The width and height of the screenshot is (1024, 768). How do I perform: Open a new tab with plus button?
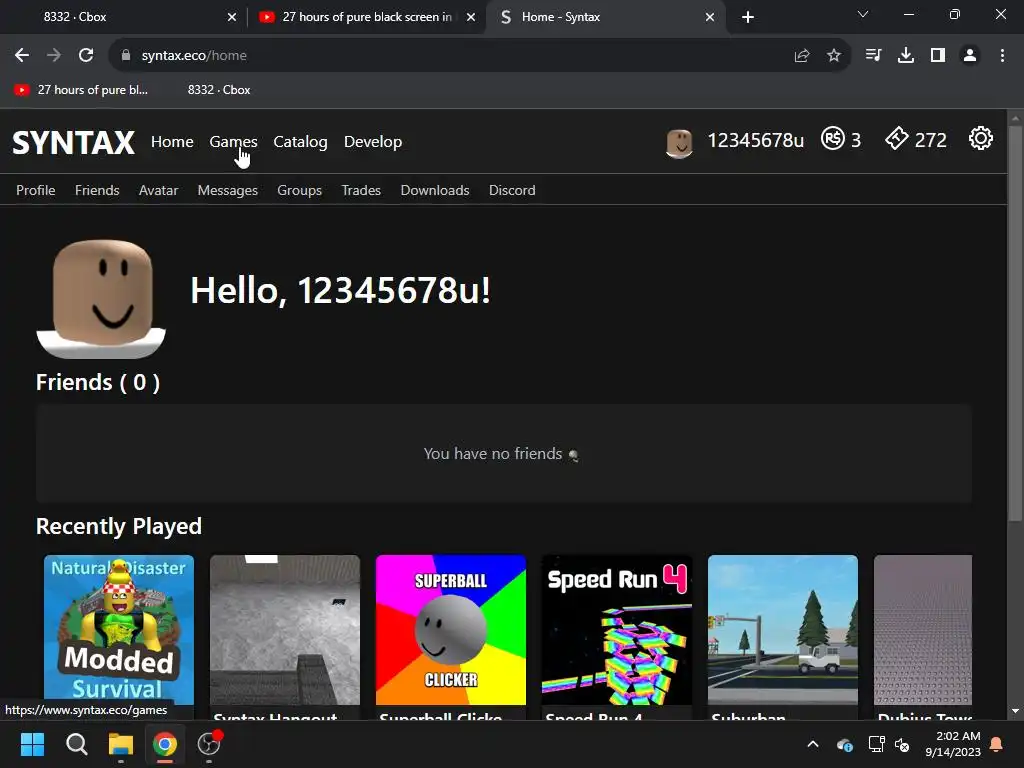tap(748, 17)
